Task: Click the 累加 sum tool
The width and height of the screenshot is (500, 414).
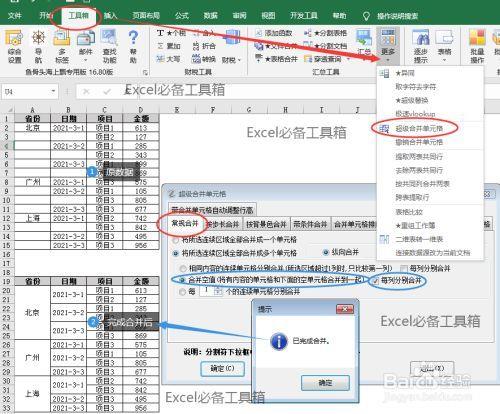Action: pyautogui.click(x=169, y=46)
